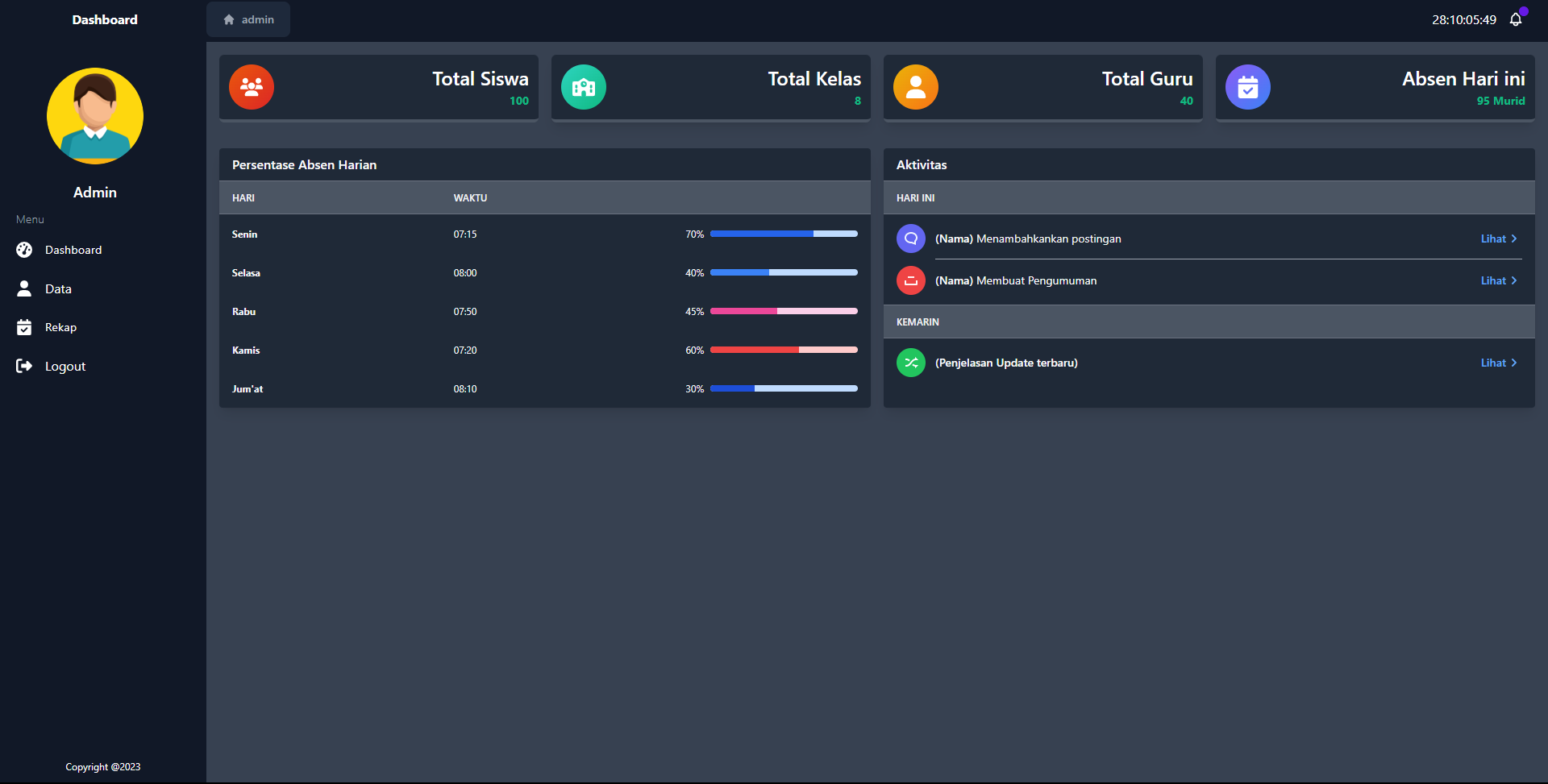Click the green Total Kelas school icon
This screenshot has width=1548, height=784.
tap(584, 87)
